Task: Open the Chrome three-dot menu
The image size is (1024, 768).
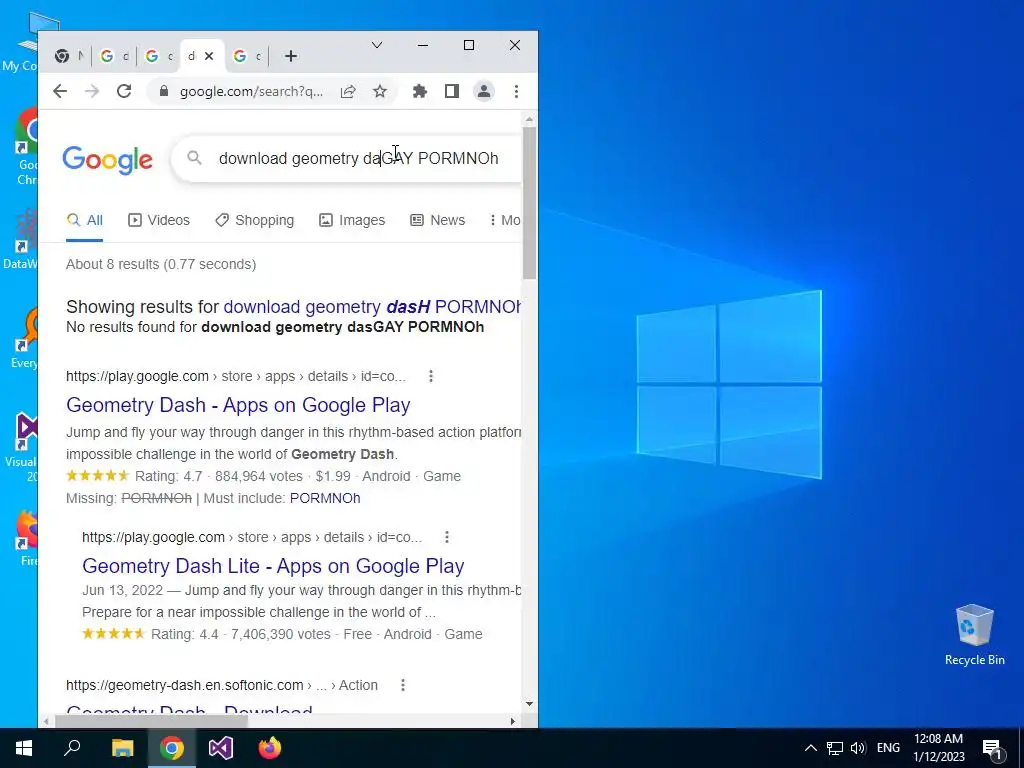Action: [x=516, y=91]
